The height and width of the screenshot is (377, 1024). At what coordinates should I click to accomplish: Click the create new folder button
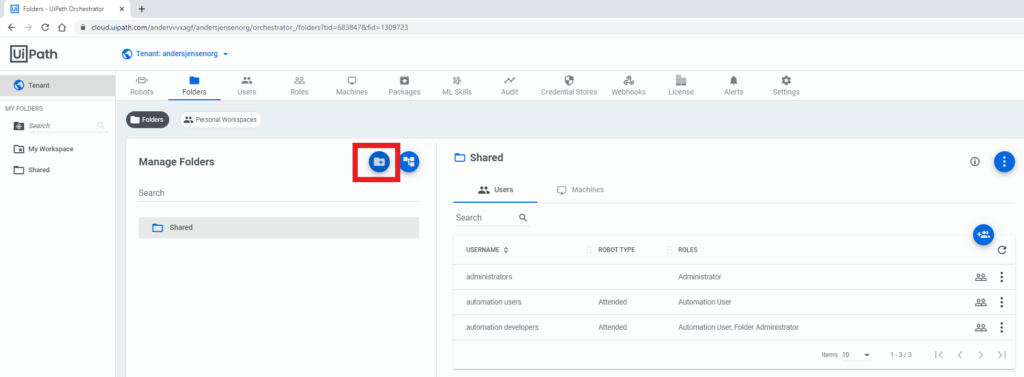379,161
